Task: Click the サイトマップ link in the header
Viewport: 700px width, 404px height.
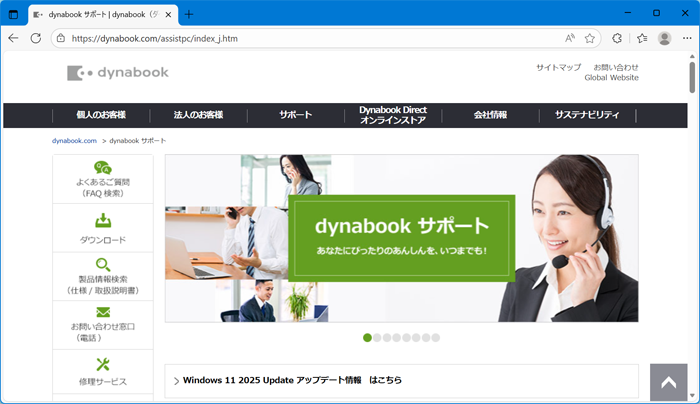Action: 558,67
